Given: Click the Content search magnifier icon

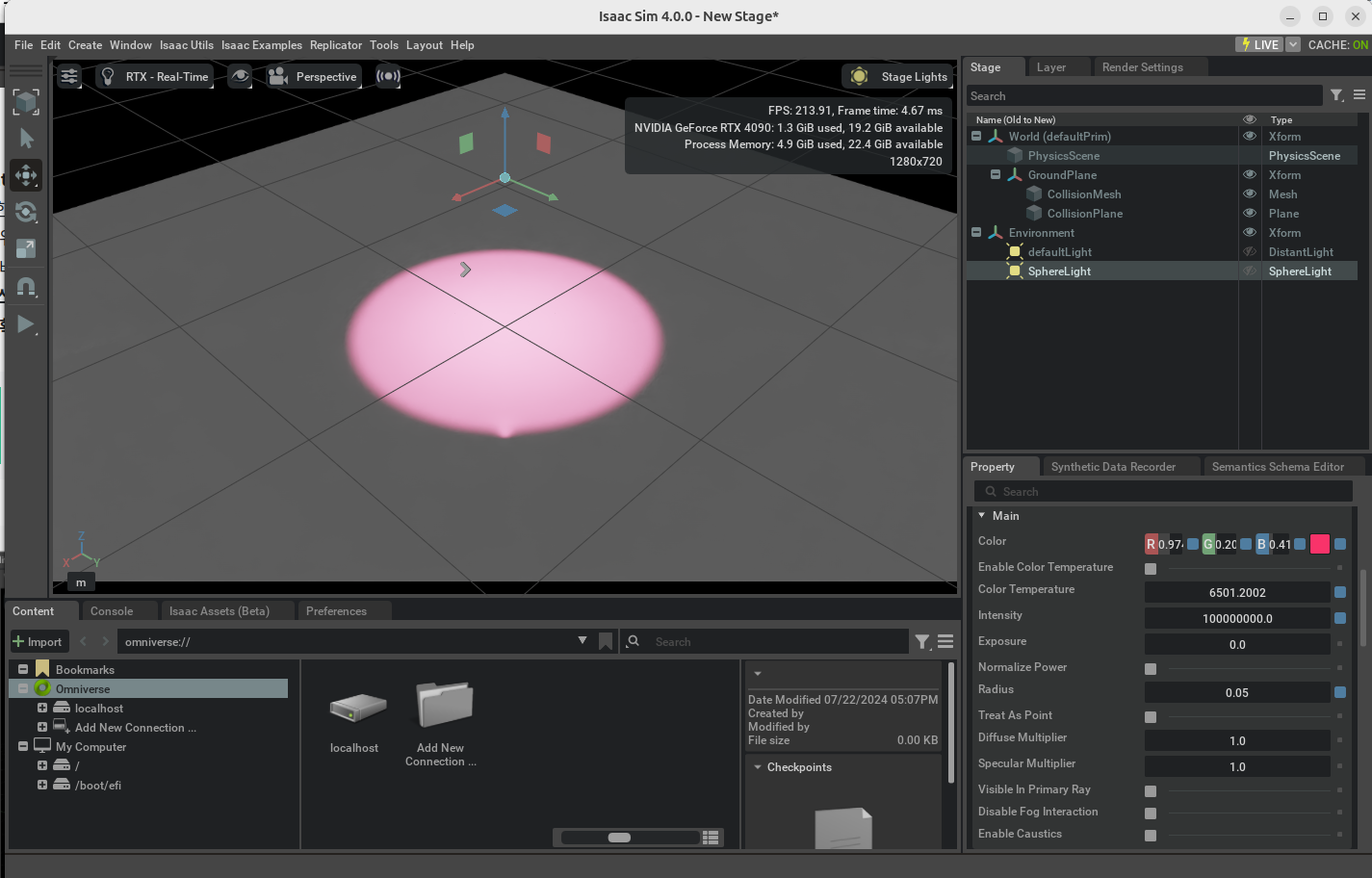Looking at the screenshot, I should tap(634, 641).
